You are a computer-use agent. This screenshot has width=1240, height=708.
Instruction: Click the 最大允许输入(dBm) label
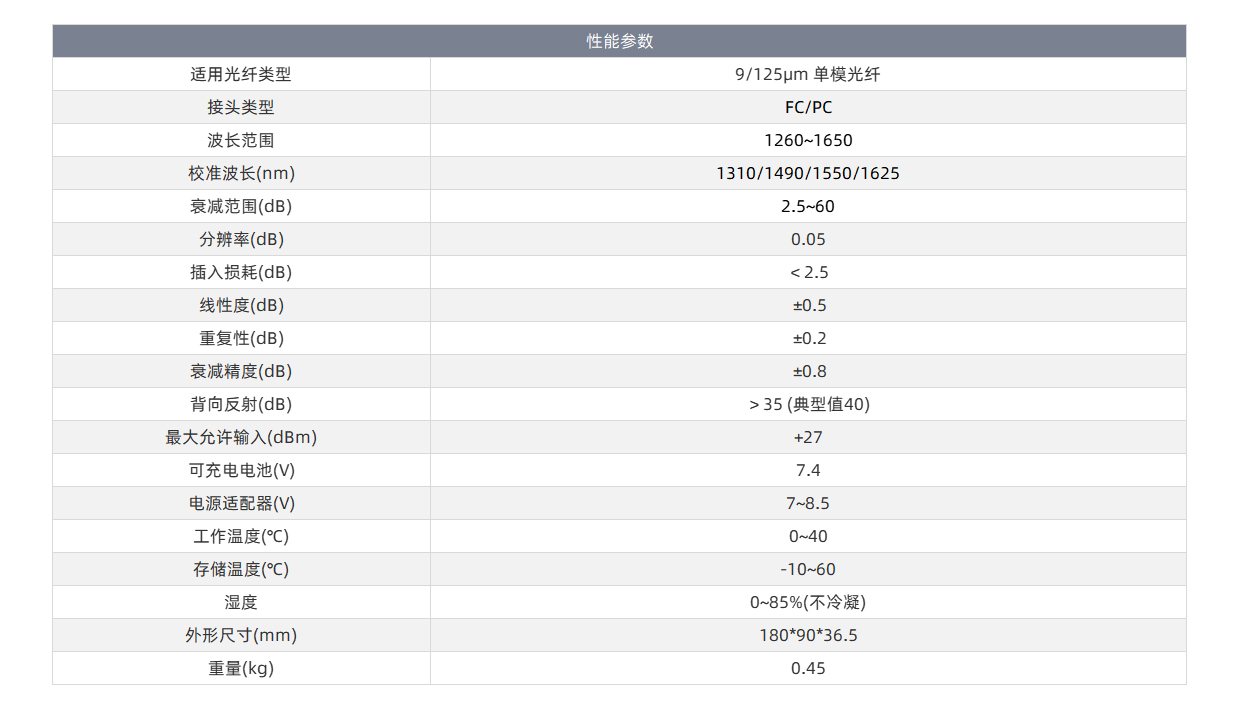coord(241,437)
